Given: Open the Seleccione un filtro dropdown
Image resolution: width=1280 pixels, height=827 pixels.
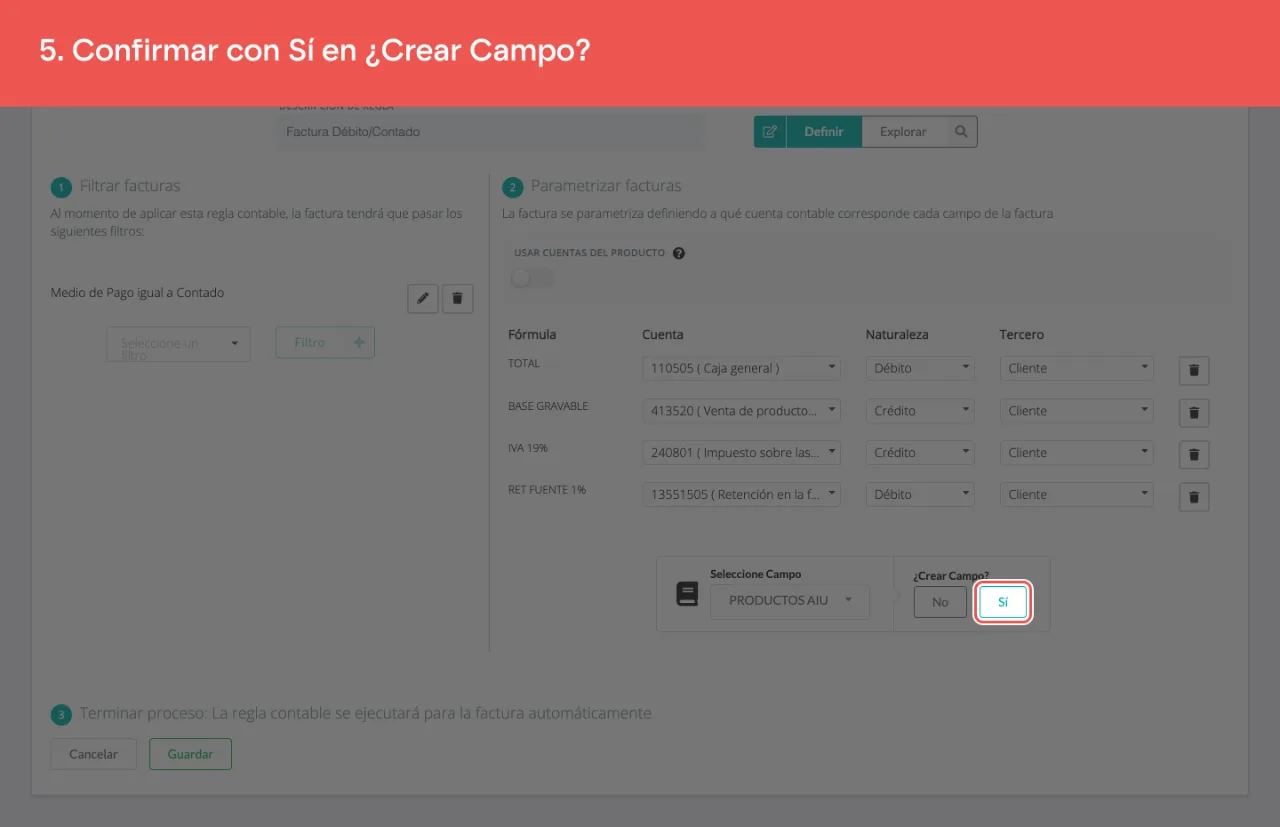Looking at the screenshot, I should (178, 343).
